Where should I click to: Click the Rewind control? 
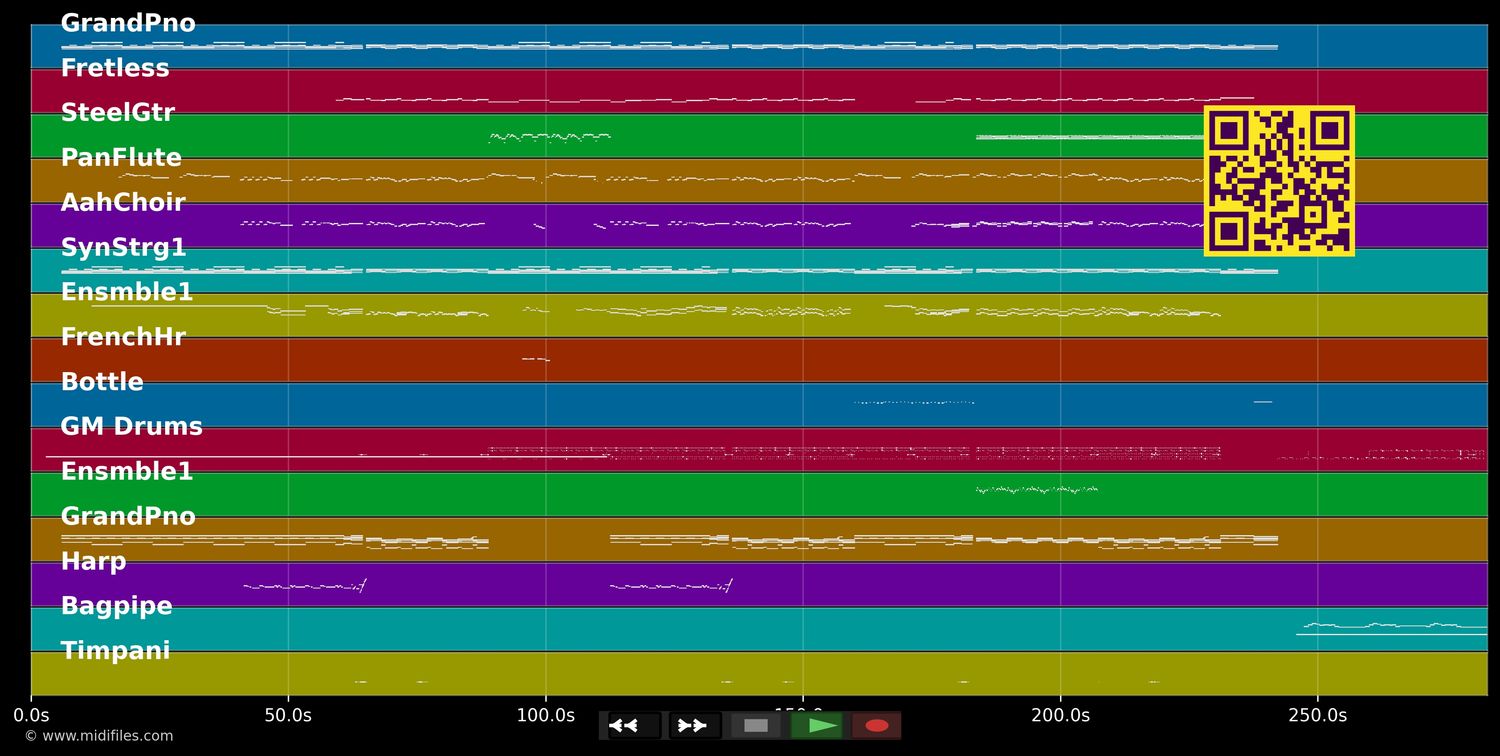(x=627, y=725)
